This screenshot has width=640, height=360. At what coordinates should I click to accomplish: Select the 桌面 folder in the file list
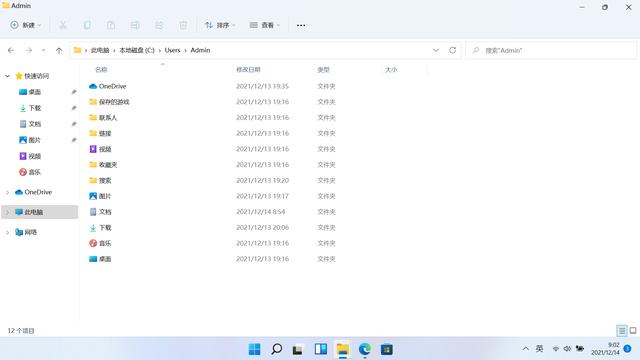click(x=105, y=259)
